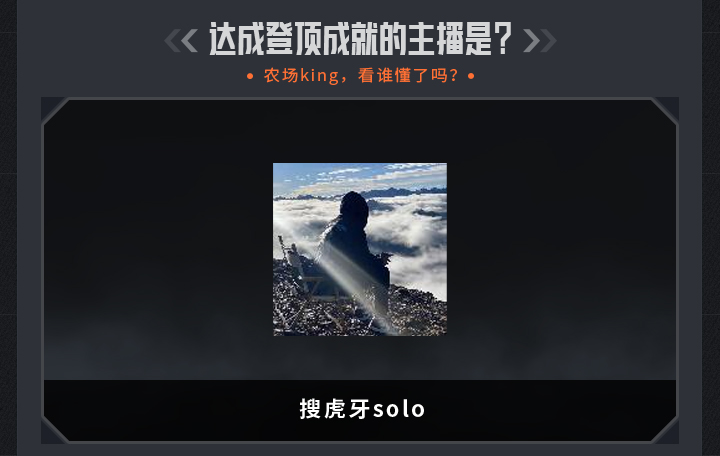Click the 达成登顶成就的主播是? heading
This screenshot has height=456, width=720.
360,39
